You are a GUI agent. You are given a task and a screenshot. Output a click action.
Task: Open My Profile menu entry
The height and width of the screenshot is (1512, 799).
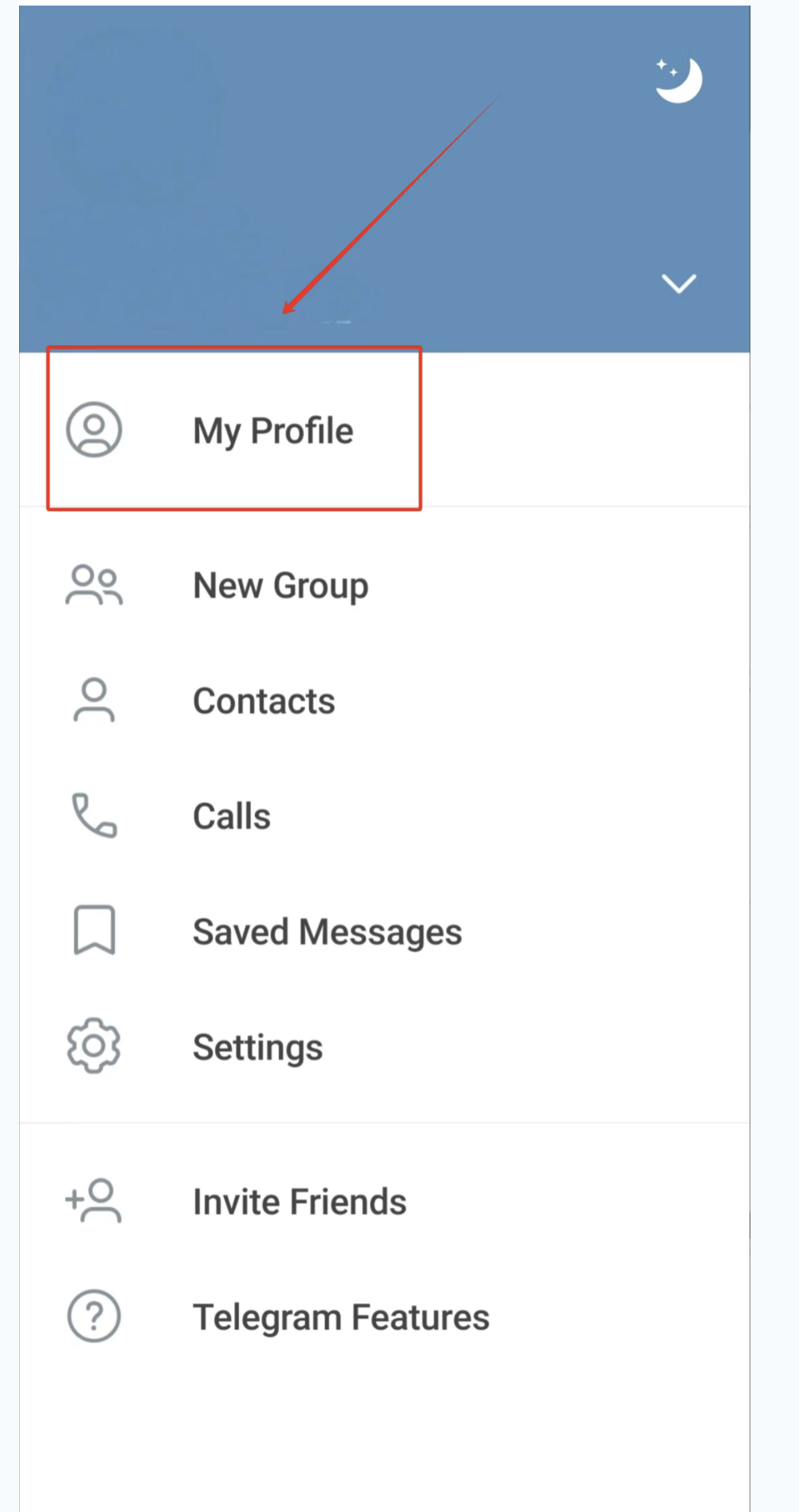[x=273, y=431]
